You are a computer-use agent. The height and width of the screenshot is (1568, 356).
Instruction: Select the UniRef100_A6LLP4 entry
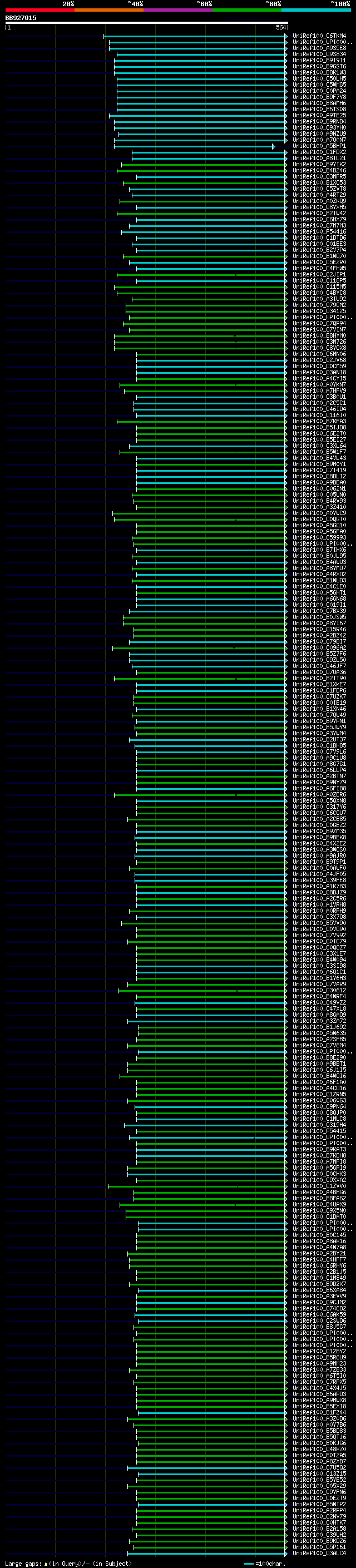tap(319, 770)
